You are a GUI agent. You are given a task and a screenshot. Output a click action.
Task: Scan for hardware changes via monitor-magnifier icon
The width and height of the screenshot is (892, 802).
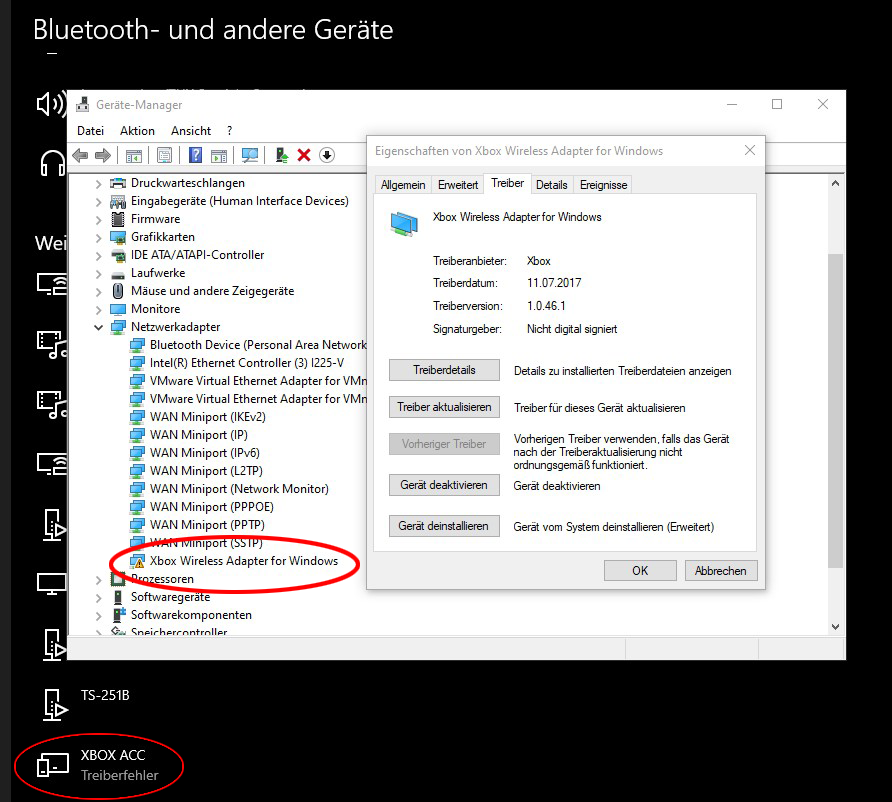250,155
